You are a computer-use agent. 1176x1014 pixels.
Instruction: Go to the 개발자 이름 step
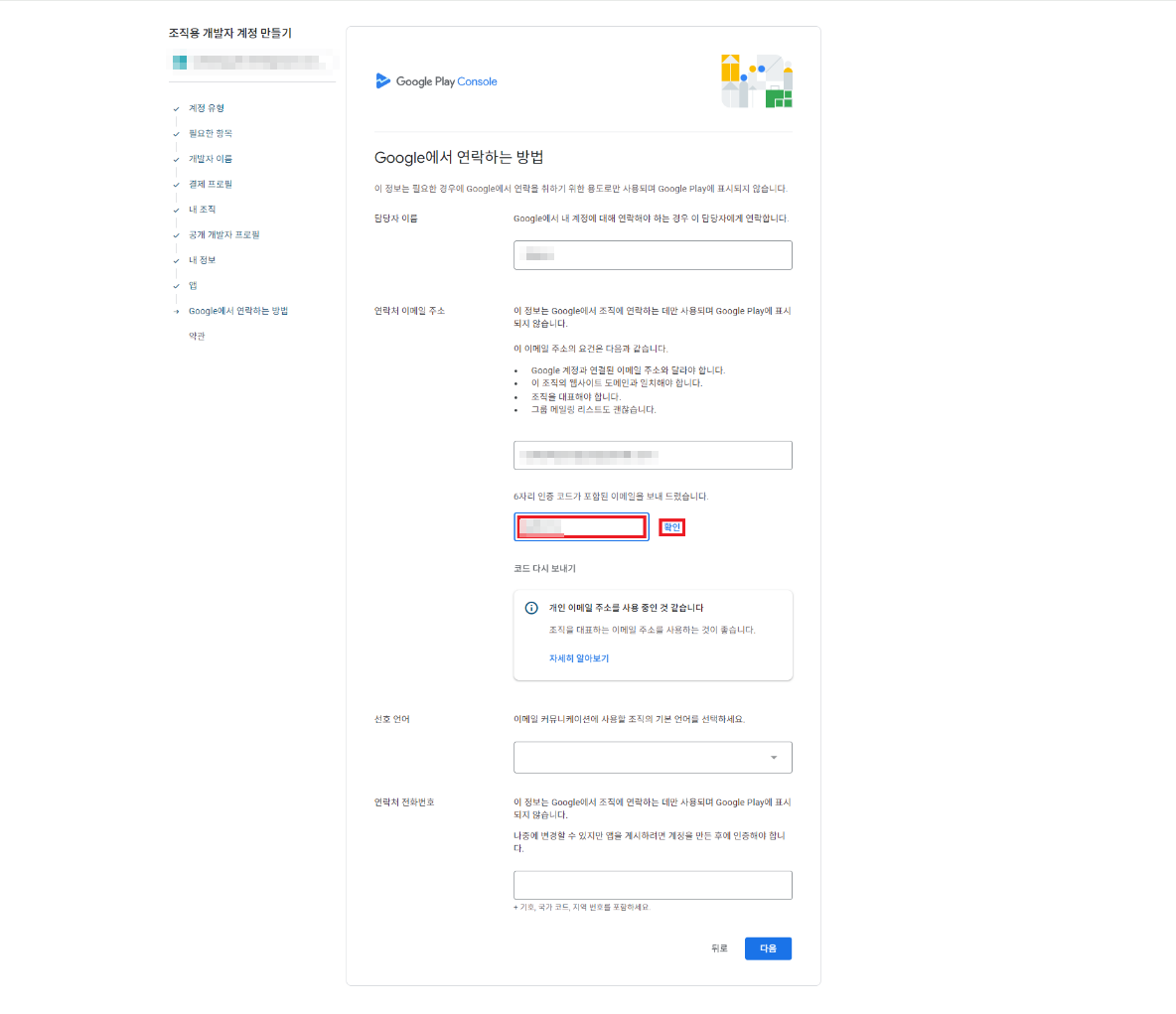pyautogui.click(x=210, y=159)
